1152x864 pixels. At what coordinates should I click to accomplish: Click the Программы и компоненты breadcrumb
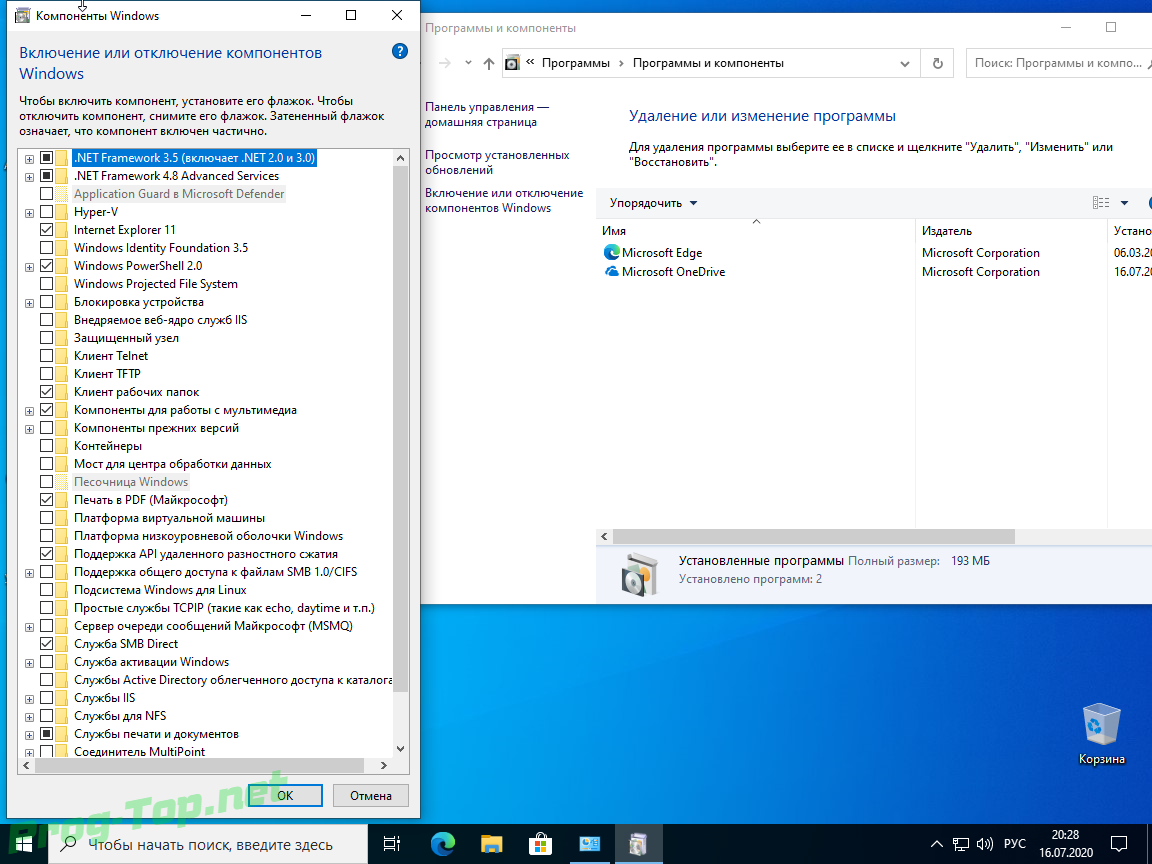pos(708,63)
